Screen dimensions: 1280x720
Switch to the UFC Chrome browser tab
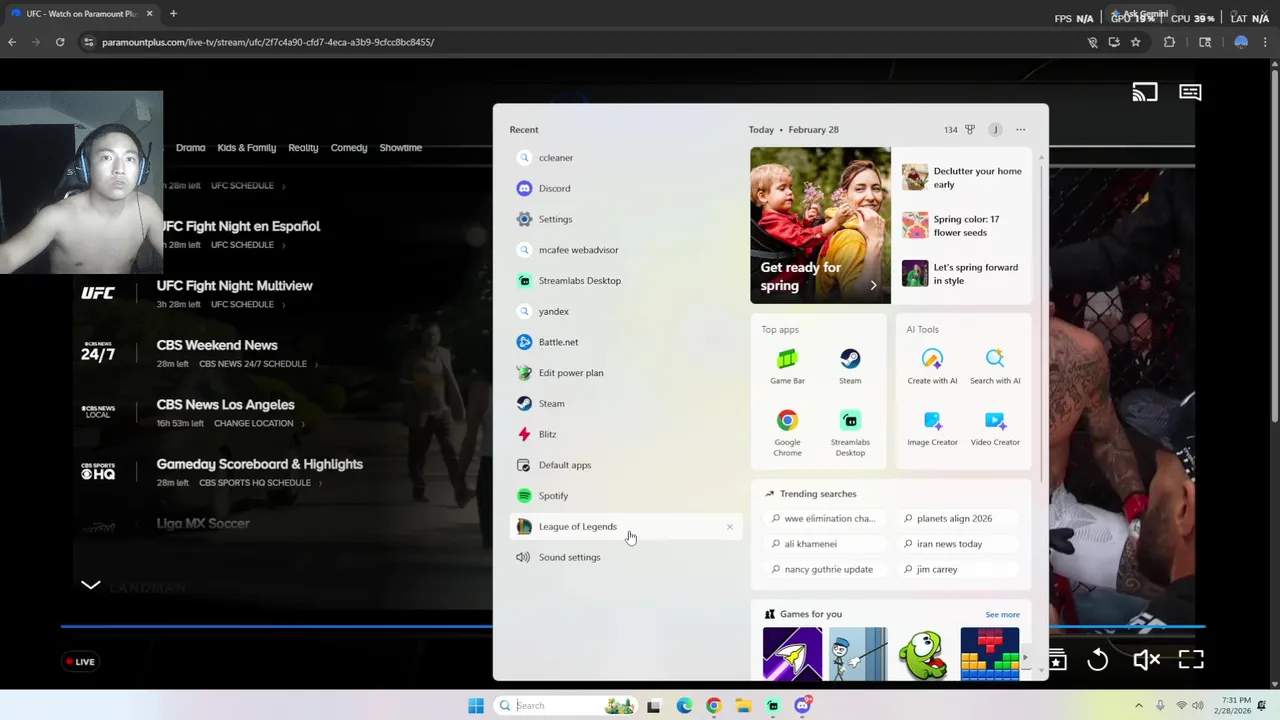(80, 14)
